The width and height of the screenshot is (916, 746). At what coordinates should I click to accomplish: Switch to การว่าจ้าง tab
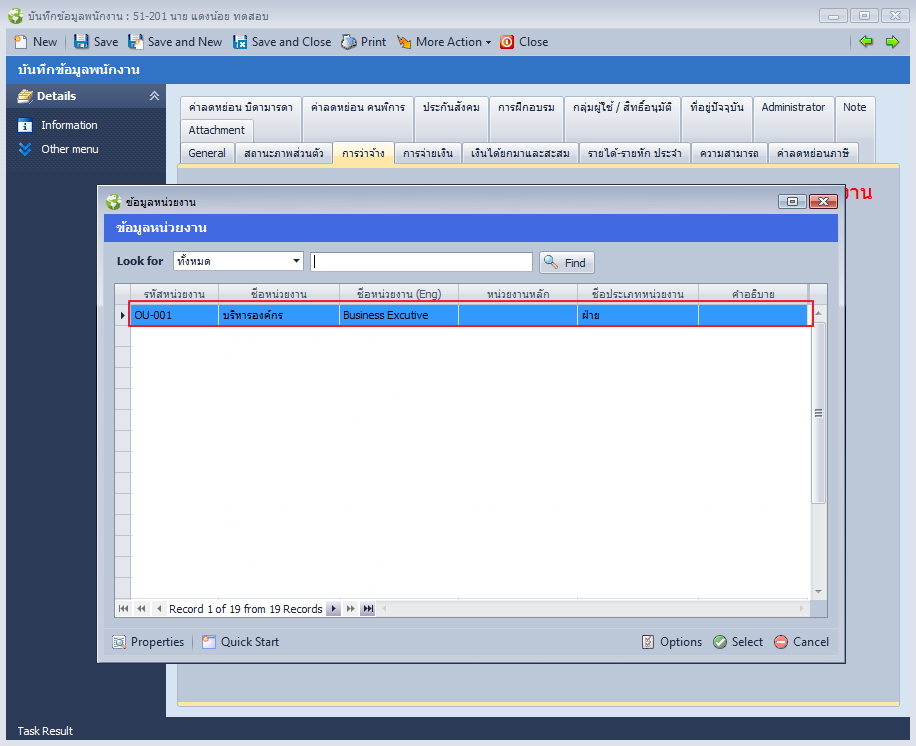[x=363, y=153]
